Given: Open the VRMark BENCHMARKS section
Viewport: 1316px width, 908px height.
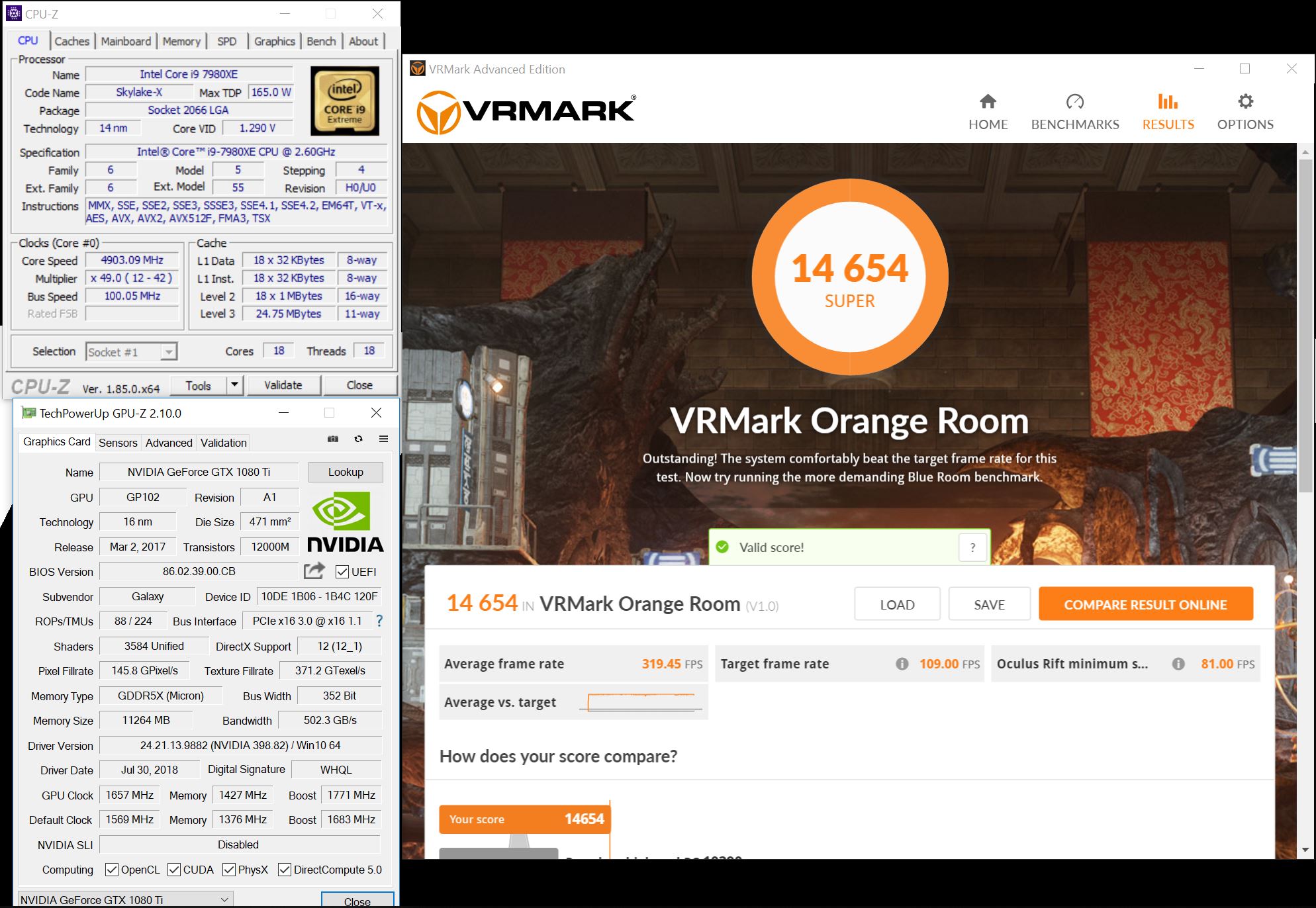Looking at the screenshot, I should coord(1075,113).
